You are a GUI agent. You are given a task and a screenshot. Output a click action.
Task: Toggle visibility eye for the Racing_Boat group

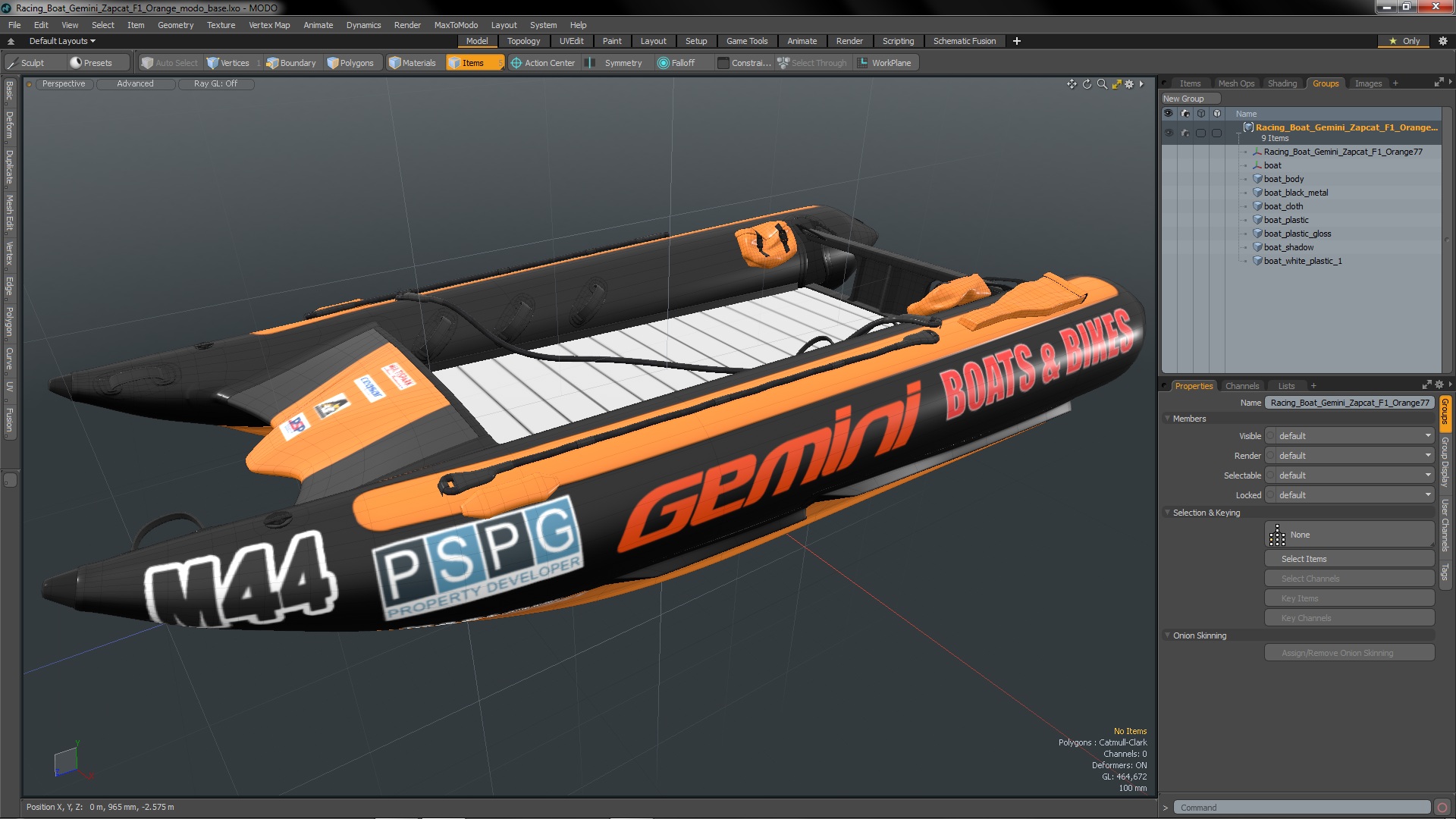(1169, 133)
